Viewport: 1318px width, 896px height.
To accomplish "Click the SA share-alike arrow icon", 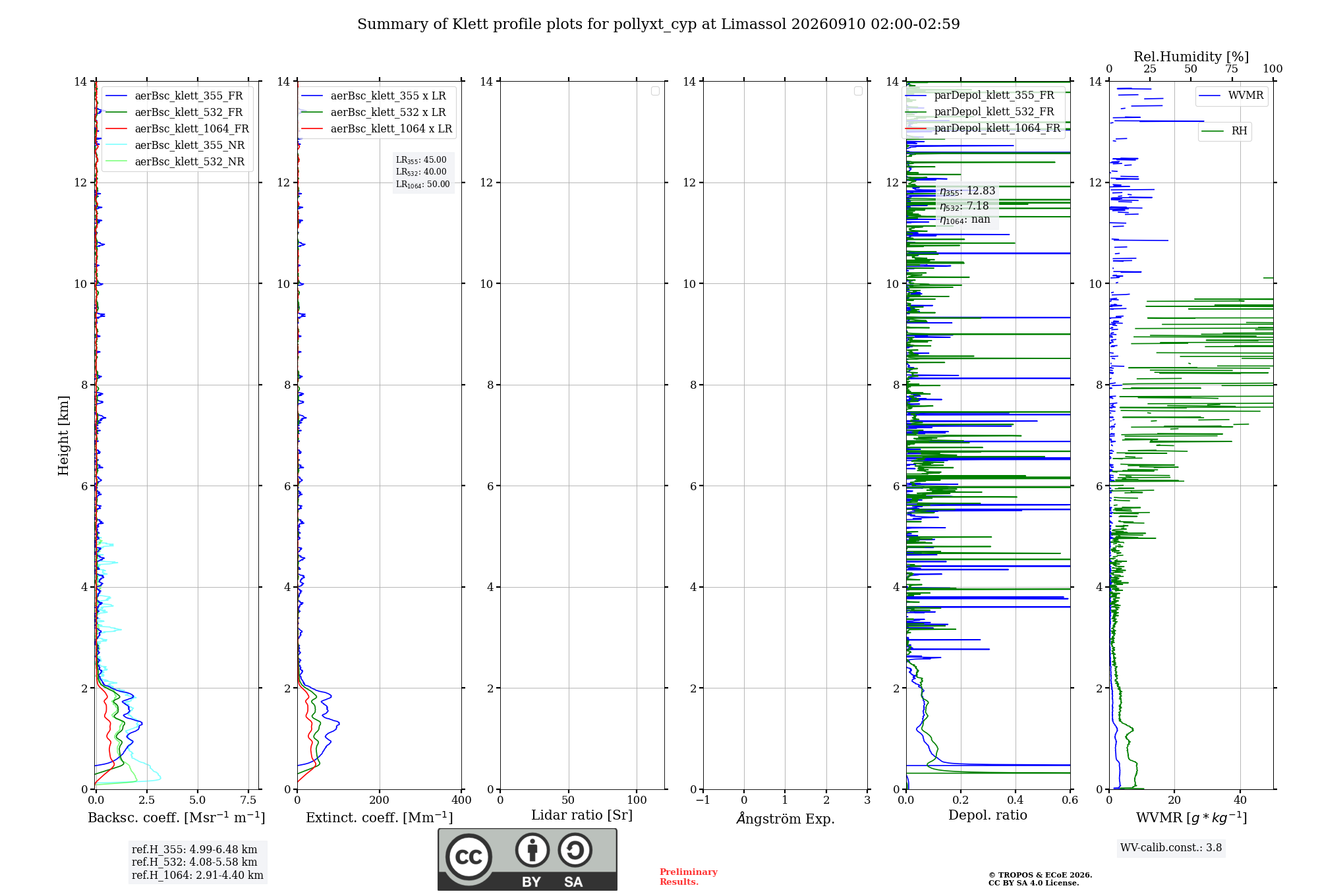I will click(575, 850).
